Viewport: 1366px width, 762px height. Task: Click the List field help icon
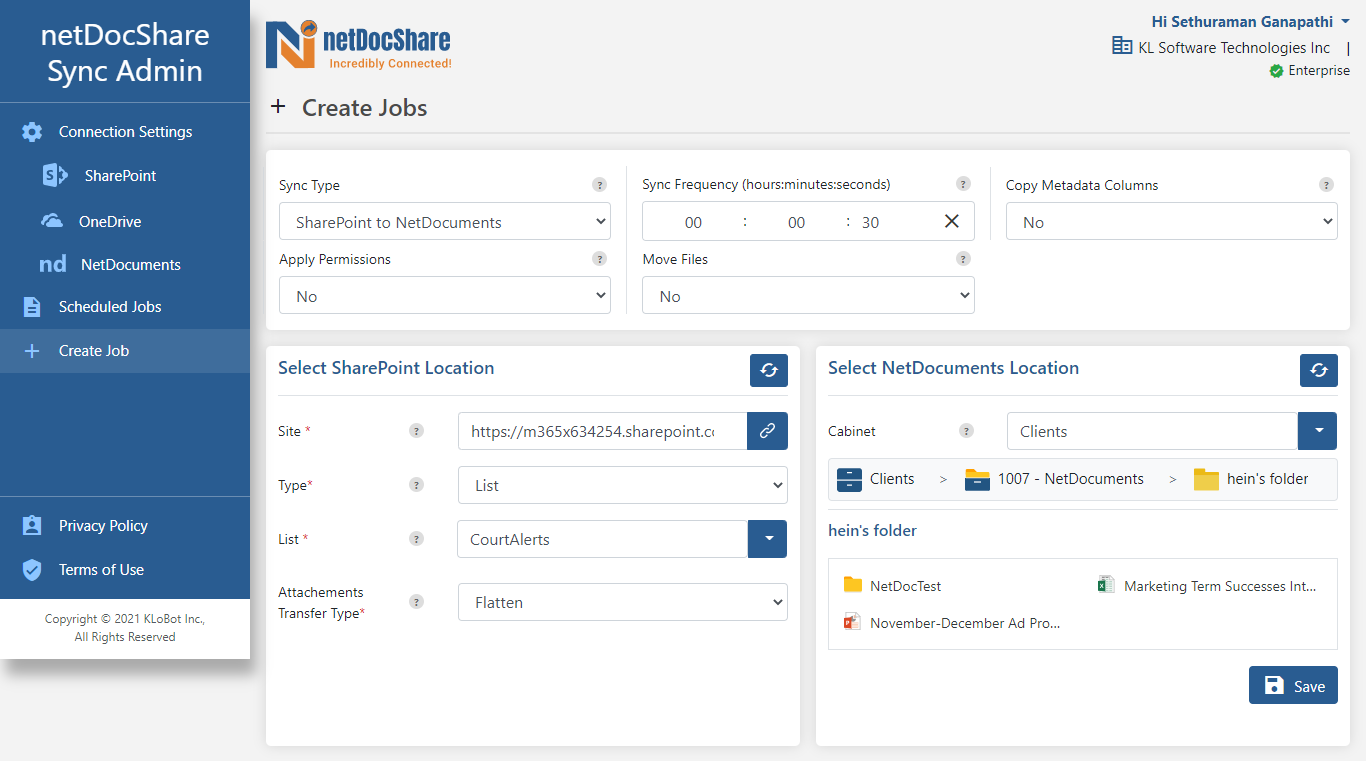coord(417,539)
